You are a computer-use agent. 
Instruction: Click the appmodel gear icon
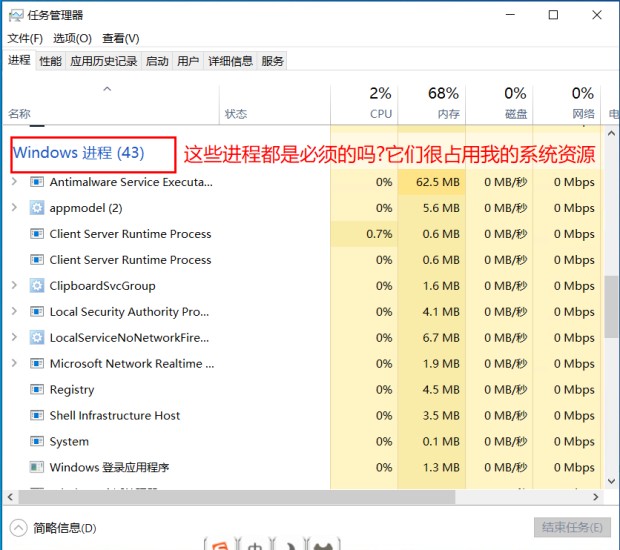pos(37,208)
